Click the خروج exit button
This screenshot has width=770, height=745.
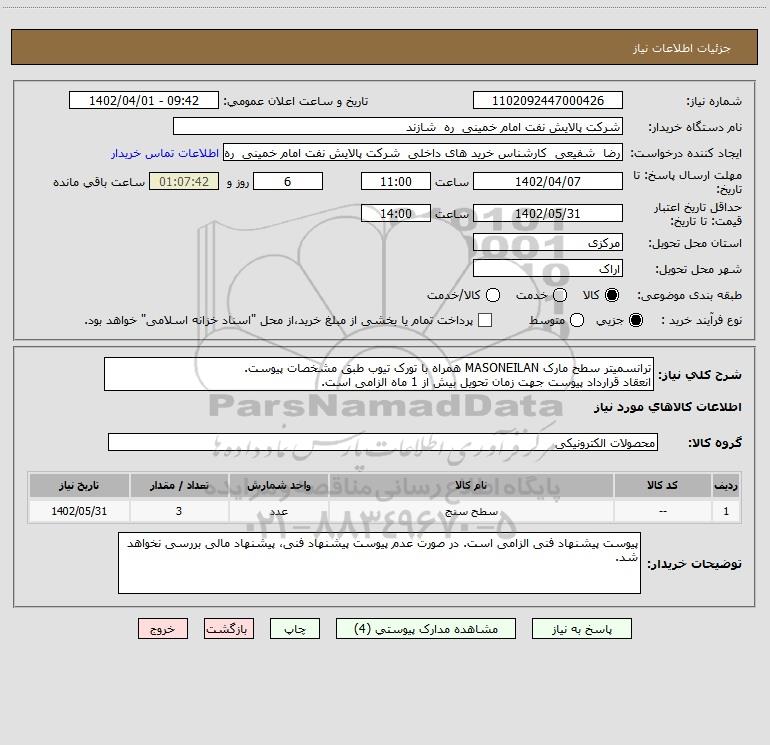tap(163, 629)
